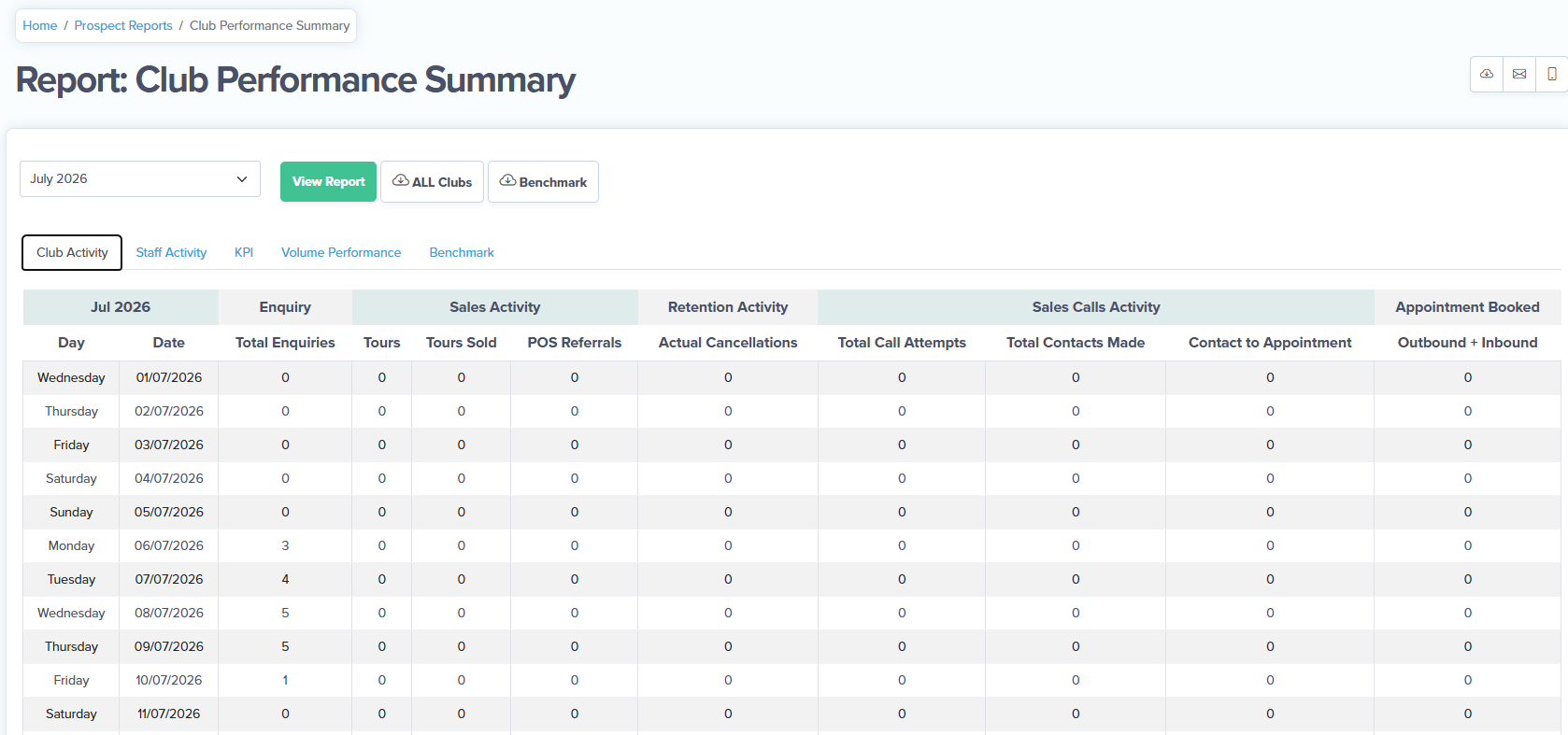Switch to the Staff Activity tab
The width and height of the screenshot is (1568, 735).
(x=171, y=252)
